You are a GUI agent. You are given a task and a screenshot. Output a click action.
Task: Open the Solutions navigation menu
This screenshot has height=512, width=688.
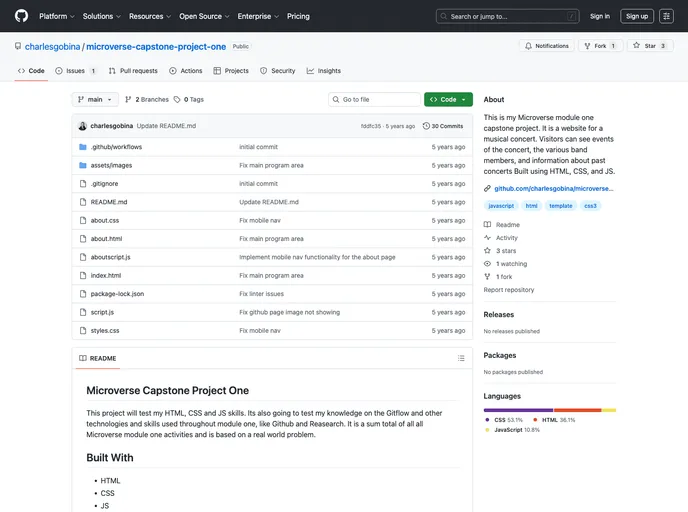(x=101, y=16)
